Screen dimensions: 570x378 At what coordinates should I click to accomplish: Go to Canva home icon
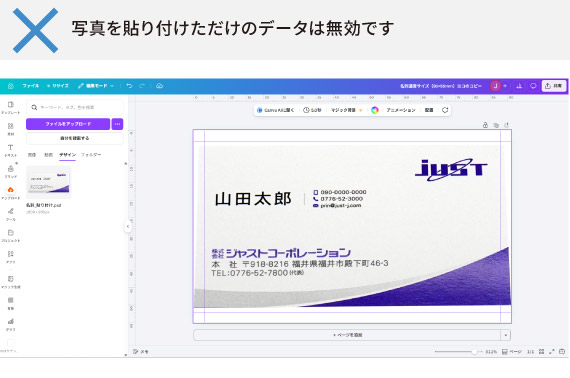pos(11,86)
